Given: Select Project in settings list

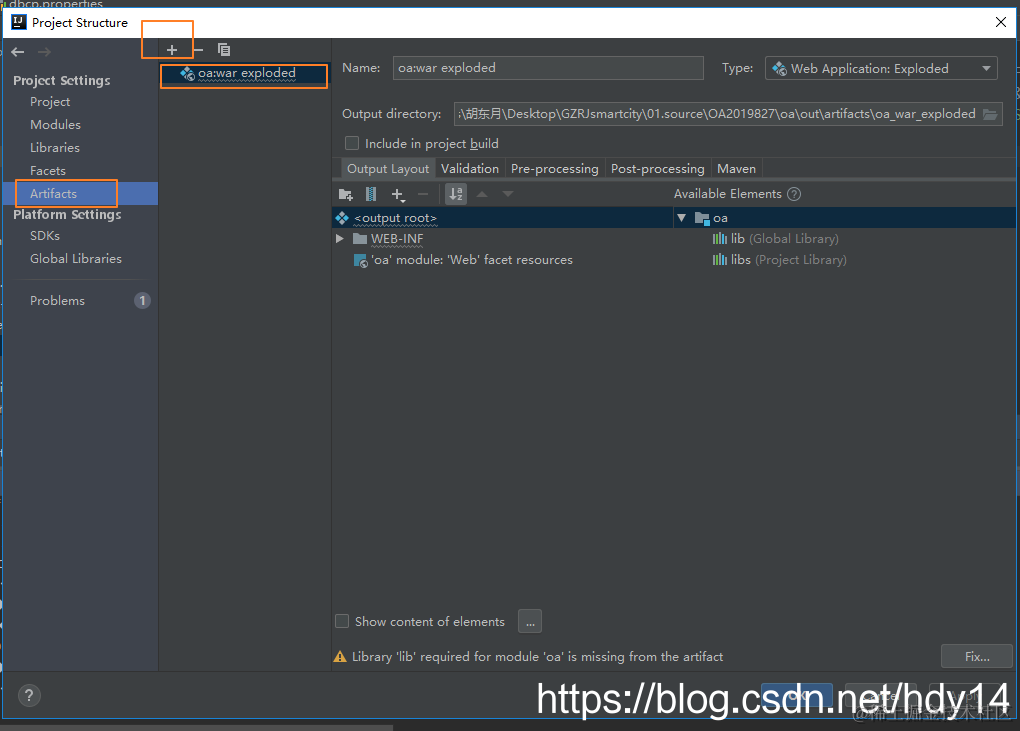Looking at the screenshot, I should click(x=50, y=101).
